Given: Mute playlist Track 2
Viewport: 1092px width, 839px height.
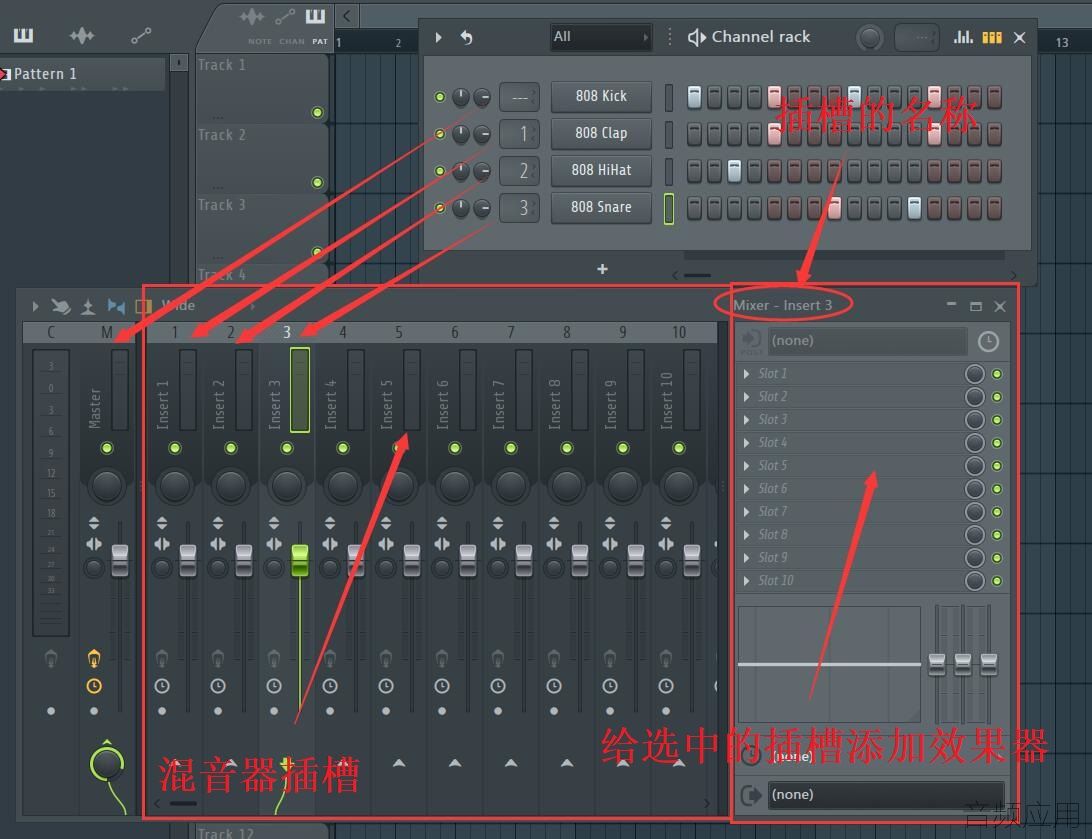Looking at the screenshot, I should pyautogui.click(x=318, y=182).
